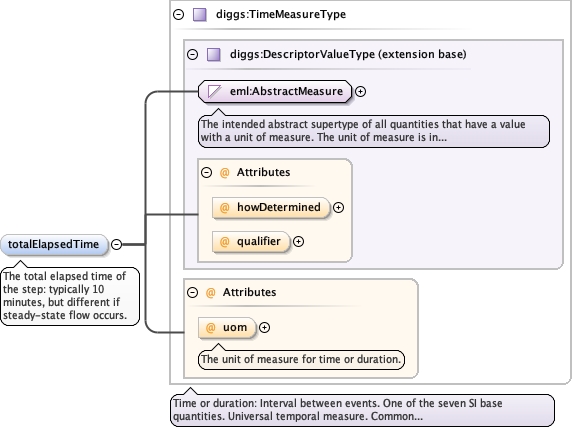Viewport: 573px width, 430px height.
Task: Click the @ icon in the qualifier node
Action: tap(224, 241)
